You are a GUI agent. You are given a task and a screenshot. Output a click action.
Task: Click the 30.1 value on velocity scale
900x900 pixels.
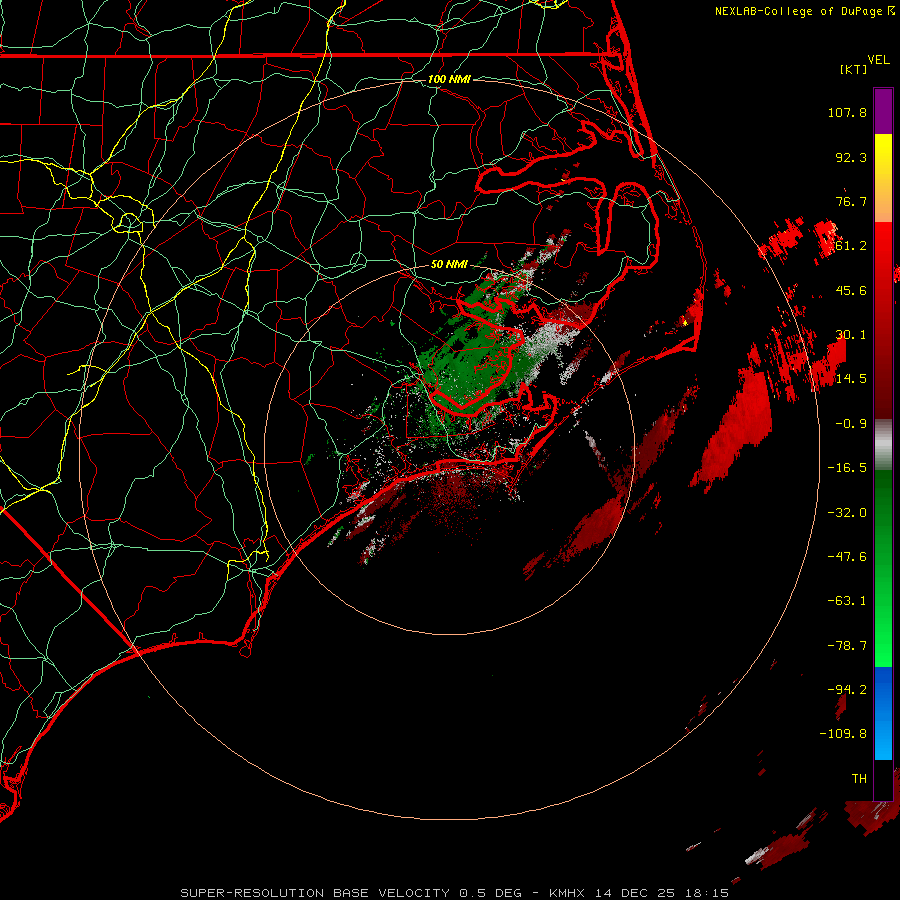[x=851, y=335]
